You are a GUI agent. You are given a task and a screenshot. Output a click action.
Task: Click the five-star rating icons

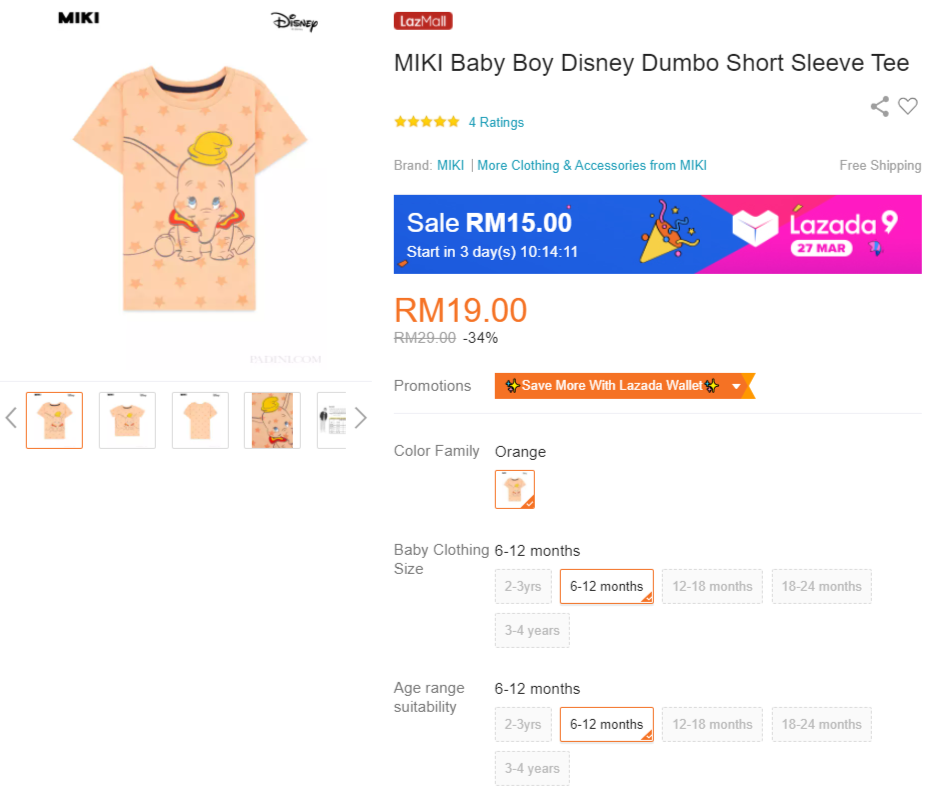coord(427,122)
